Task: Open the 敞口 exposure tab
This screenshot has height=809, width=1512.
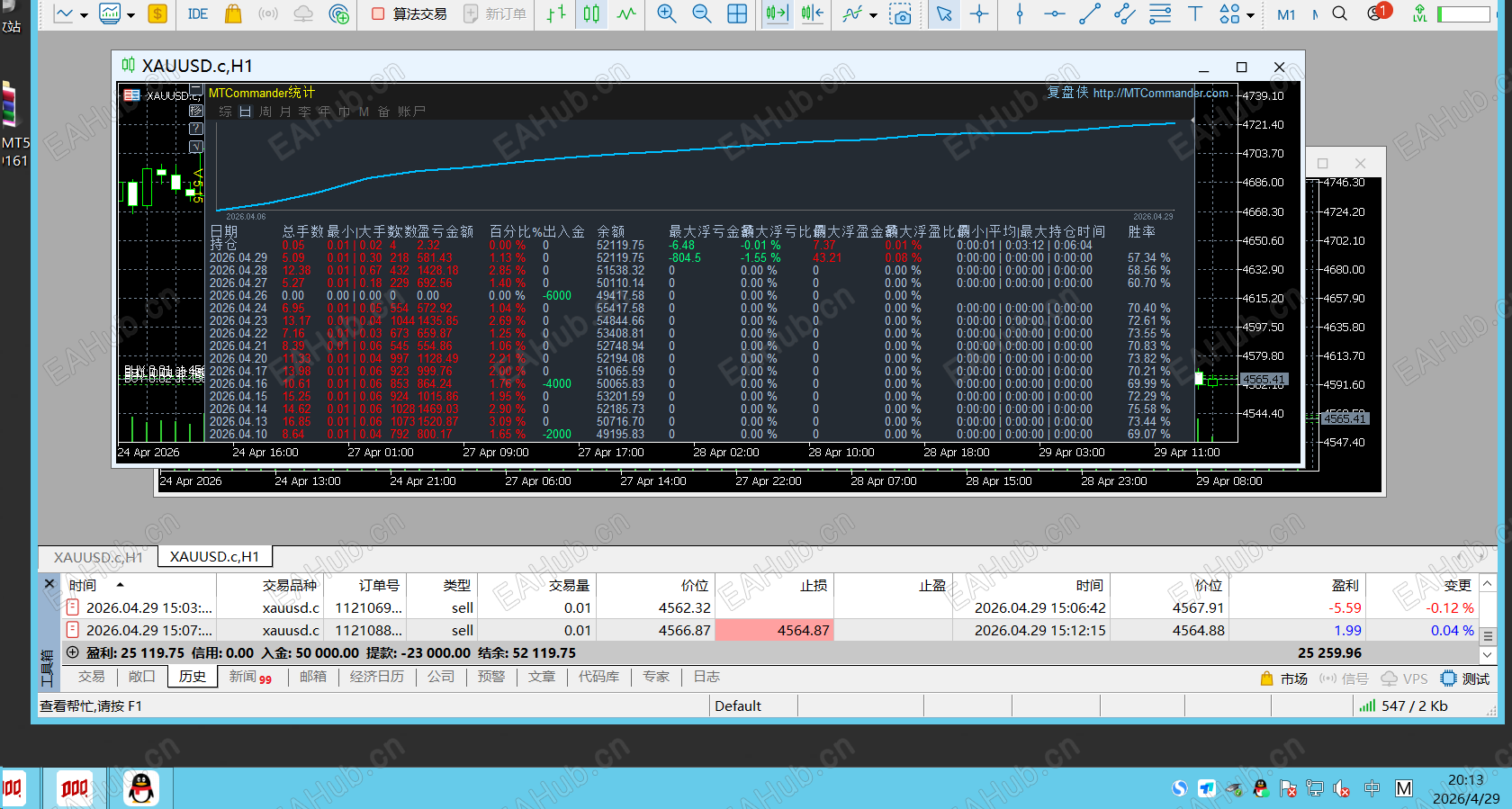Action: [142, 677]
